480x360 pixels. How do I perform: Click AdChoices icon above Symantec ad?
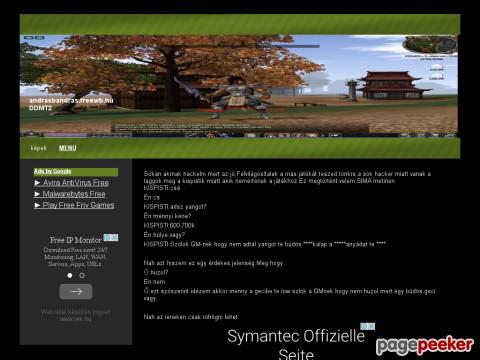click(367, 326)
